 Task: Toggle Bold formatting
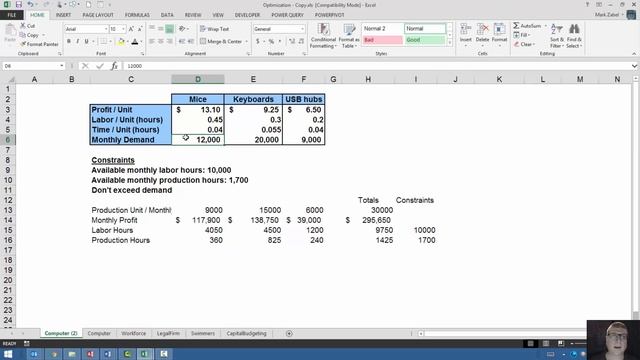69,41
